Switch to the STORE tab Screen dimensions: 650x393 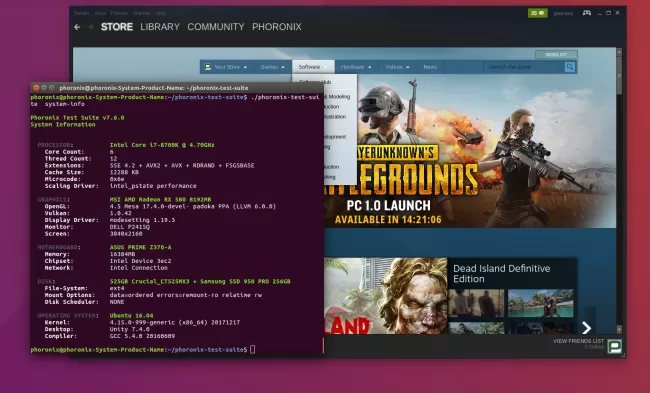pyautogui.click(x=117, y=27)
